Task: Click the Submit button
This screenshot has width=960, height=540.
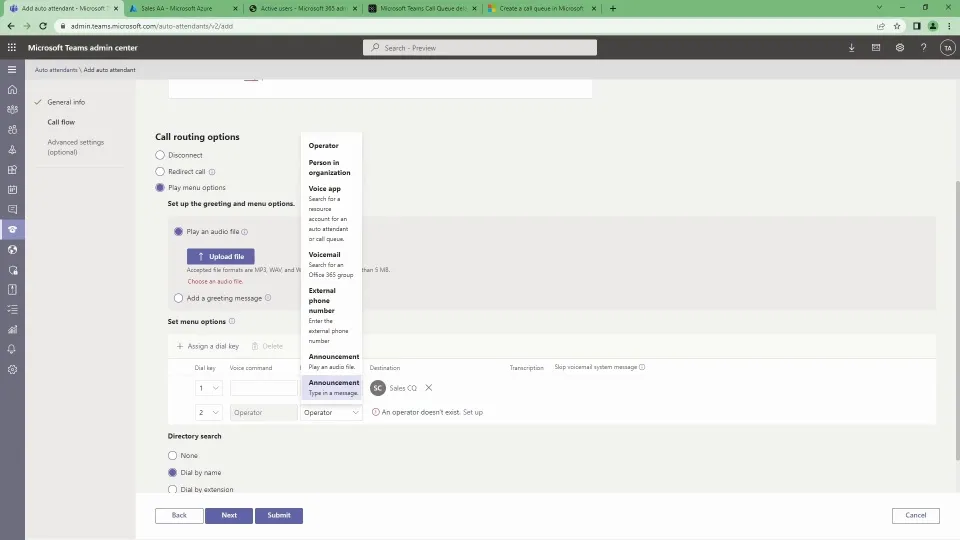Action: [279, 516]
